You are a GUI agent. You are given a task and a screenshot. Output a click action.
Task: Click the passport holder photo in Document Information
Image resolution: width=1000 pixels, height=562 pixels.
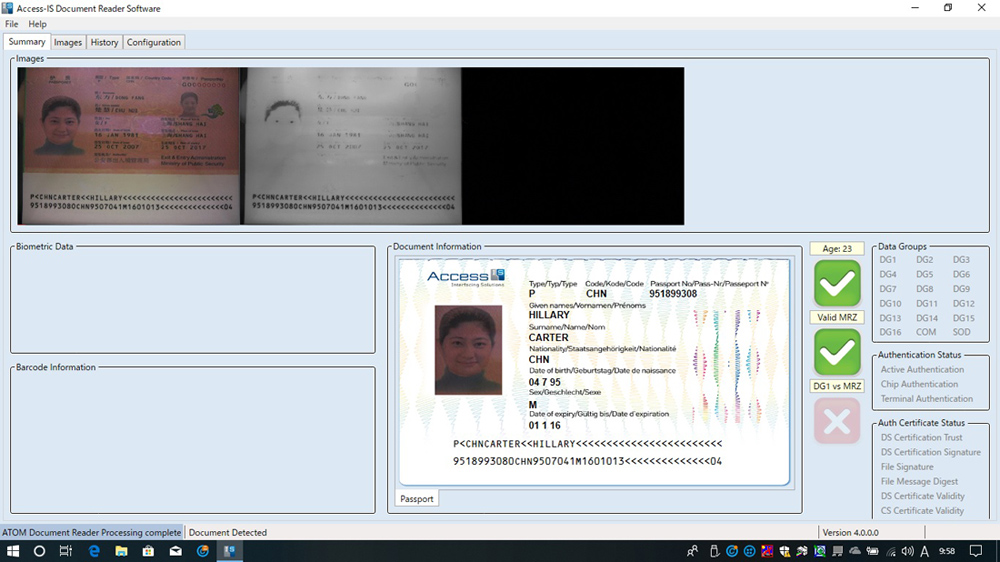(x=468, y=350)
